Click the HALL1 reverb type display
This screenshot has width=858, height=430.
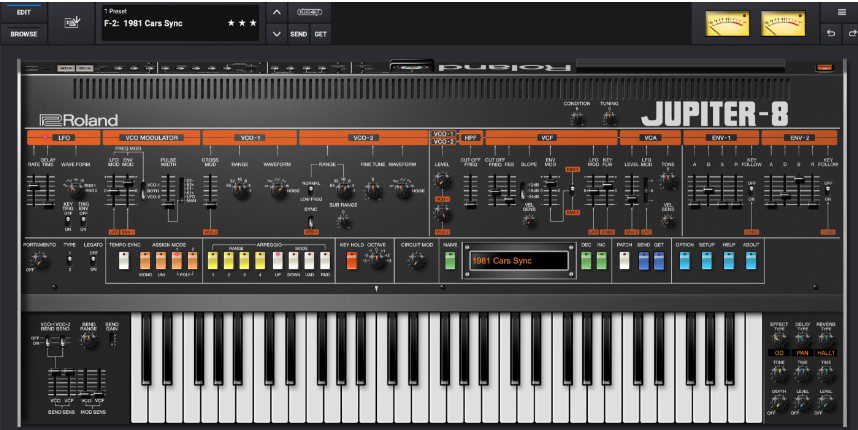pyautogui.click(x=826, y=353)
